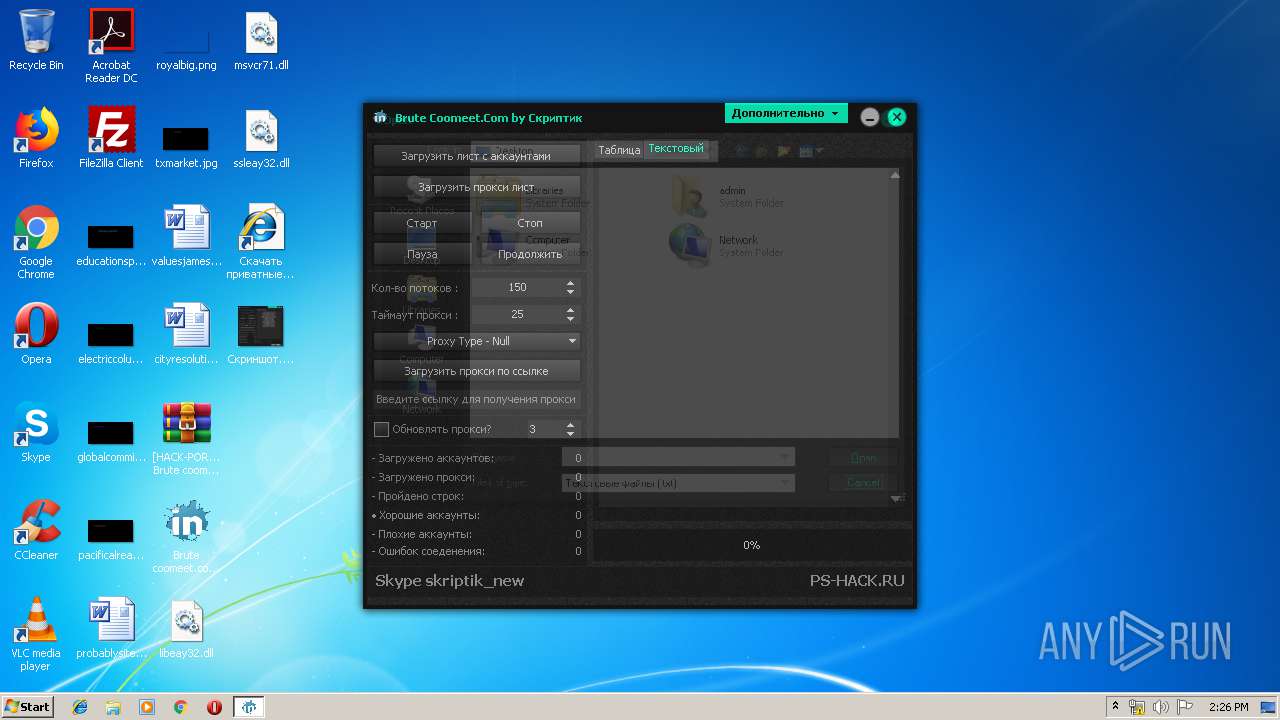The image size is (1280, 720).
Task: Select the Firefox desktop shortcut
Action: pos(36,138)
